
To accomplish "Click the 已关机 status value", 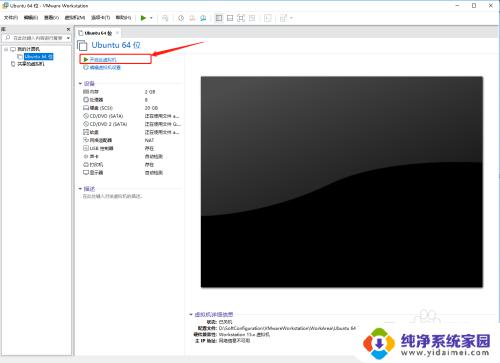I will coord(225,322).
